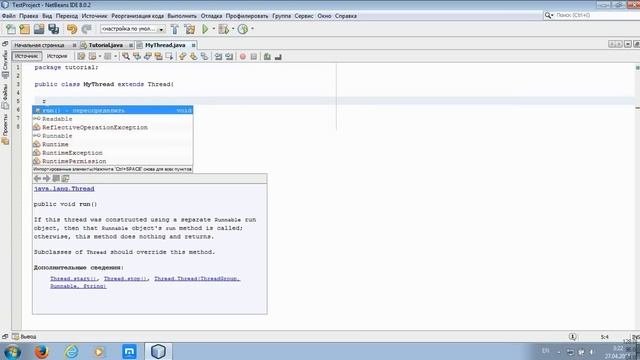Image resolution: width=640 pixels, height=360 pixels.
Task: Click the Comment lines icon
Action: [267, 57]
